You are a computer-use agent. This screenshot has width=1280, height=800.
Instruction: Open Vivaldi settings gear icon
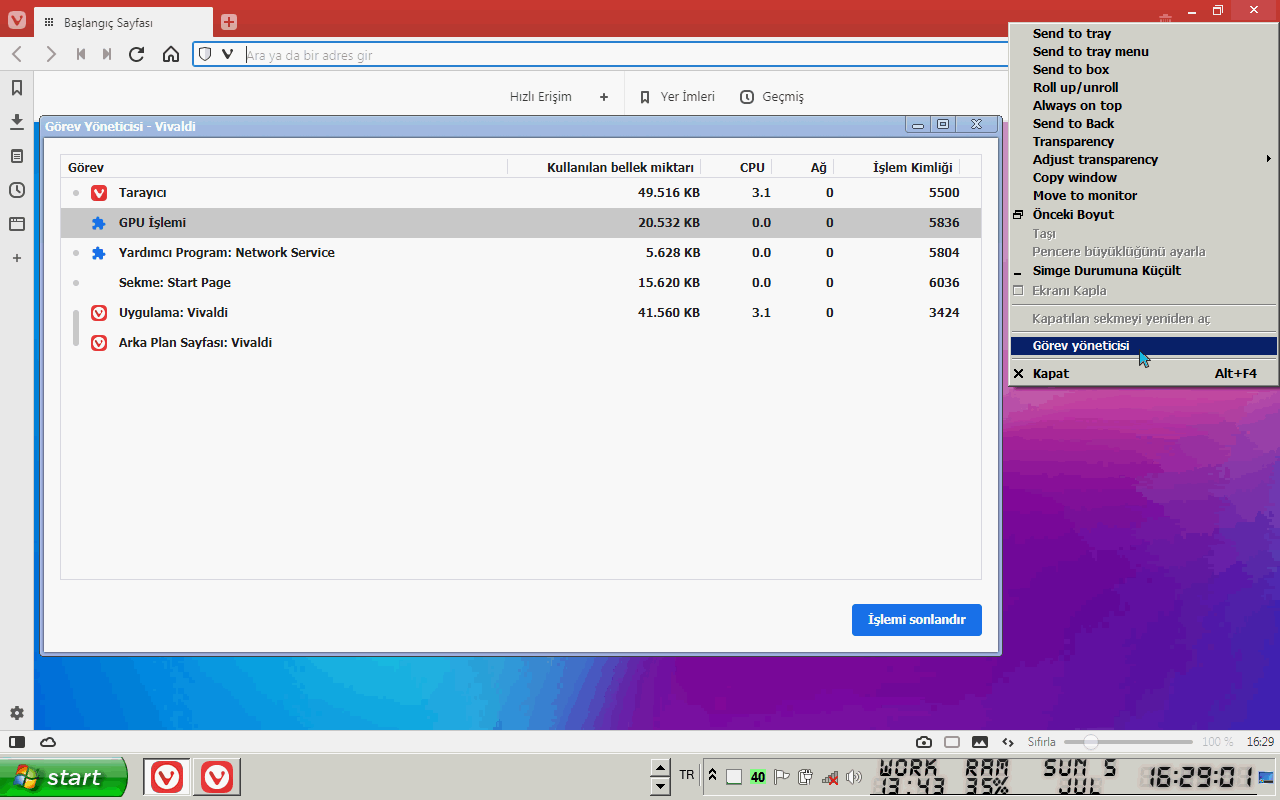click(x=17, y=713)
